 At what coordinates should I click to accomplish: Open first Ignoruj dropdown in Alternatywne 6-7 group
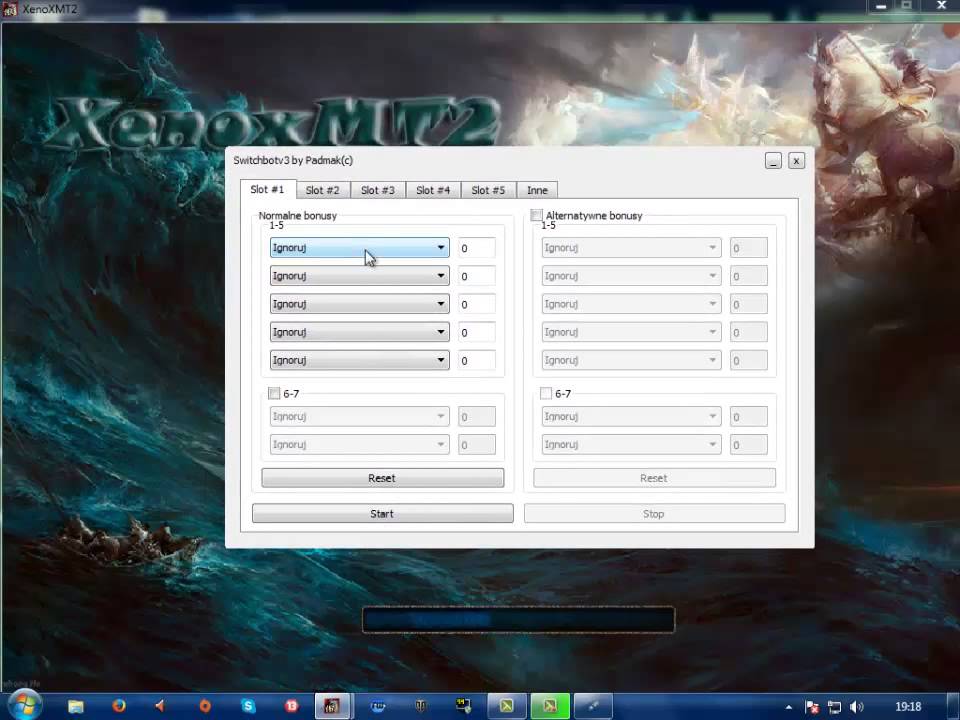pos(631,416)
